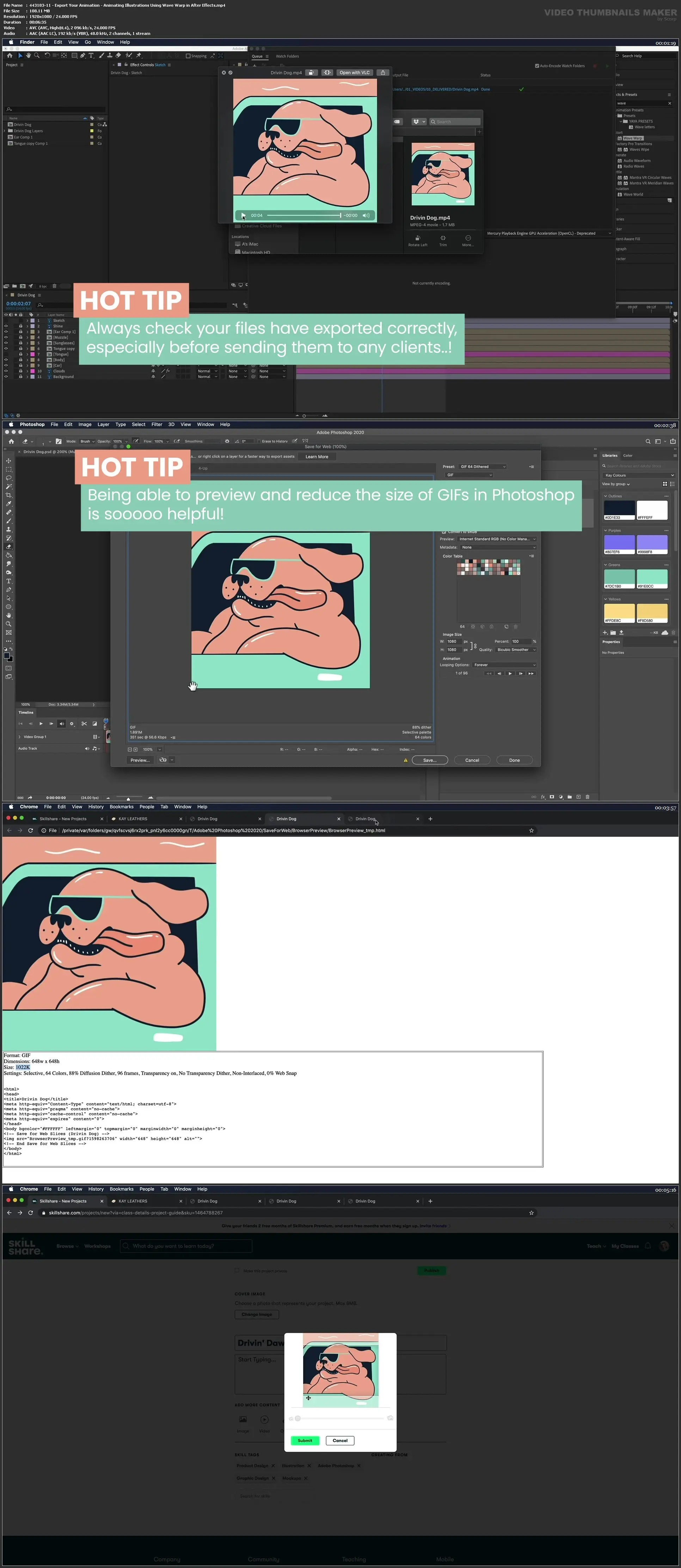Select the 4-Up tab in Save for Web
The width and height of the screenshot is (681, 1568).
coord(203,468)
